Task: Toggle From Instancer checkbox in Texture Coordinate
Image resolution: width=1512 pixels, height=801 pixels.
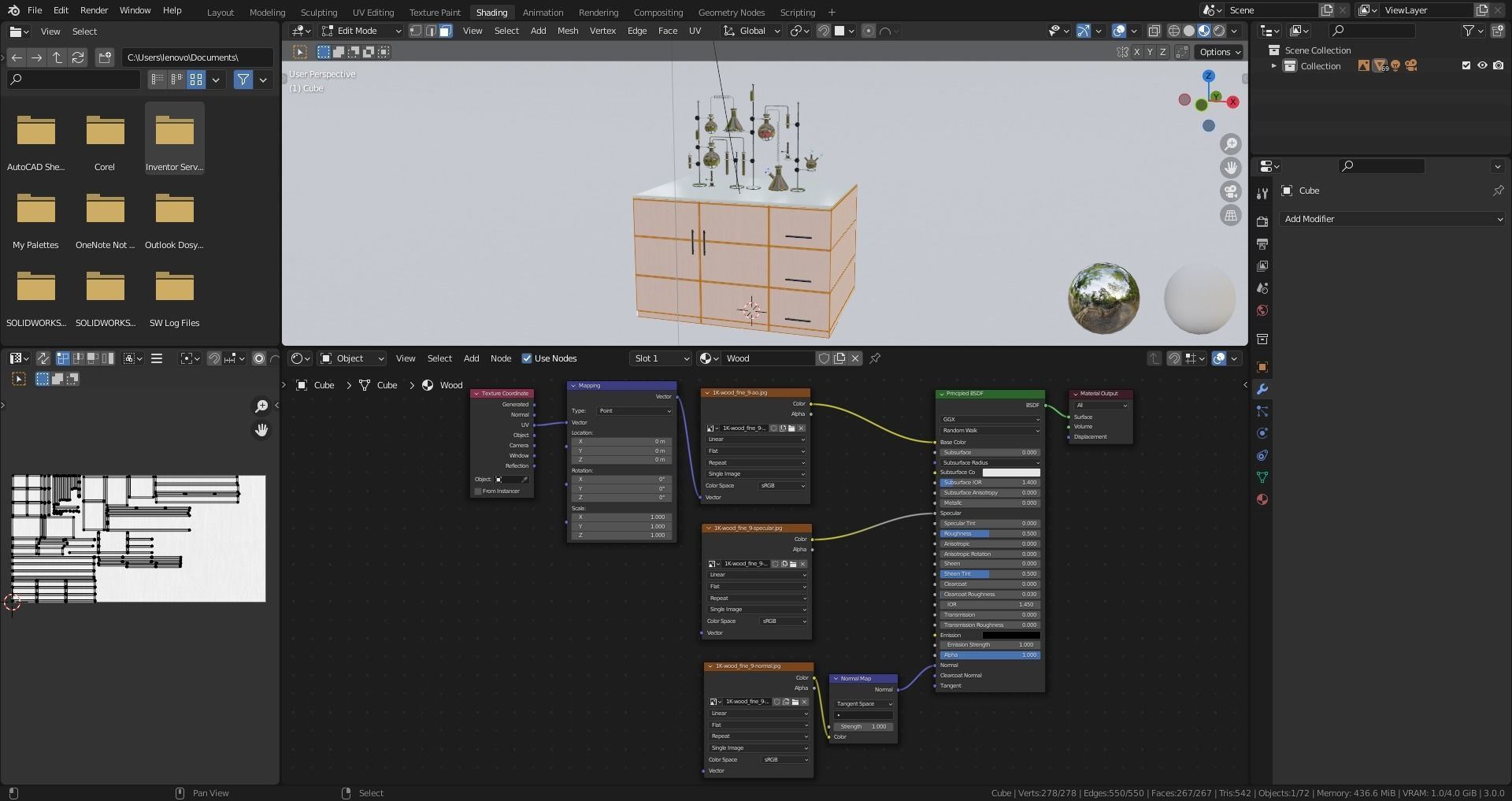Action: [x=478, y=491]
